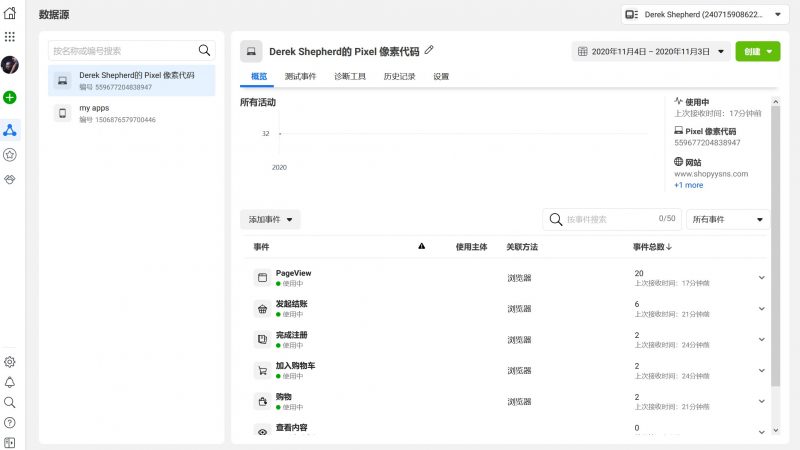800x450 pixels.
Task: Click scrollbar up arrow in events panel
Action: coord(776,102)
